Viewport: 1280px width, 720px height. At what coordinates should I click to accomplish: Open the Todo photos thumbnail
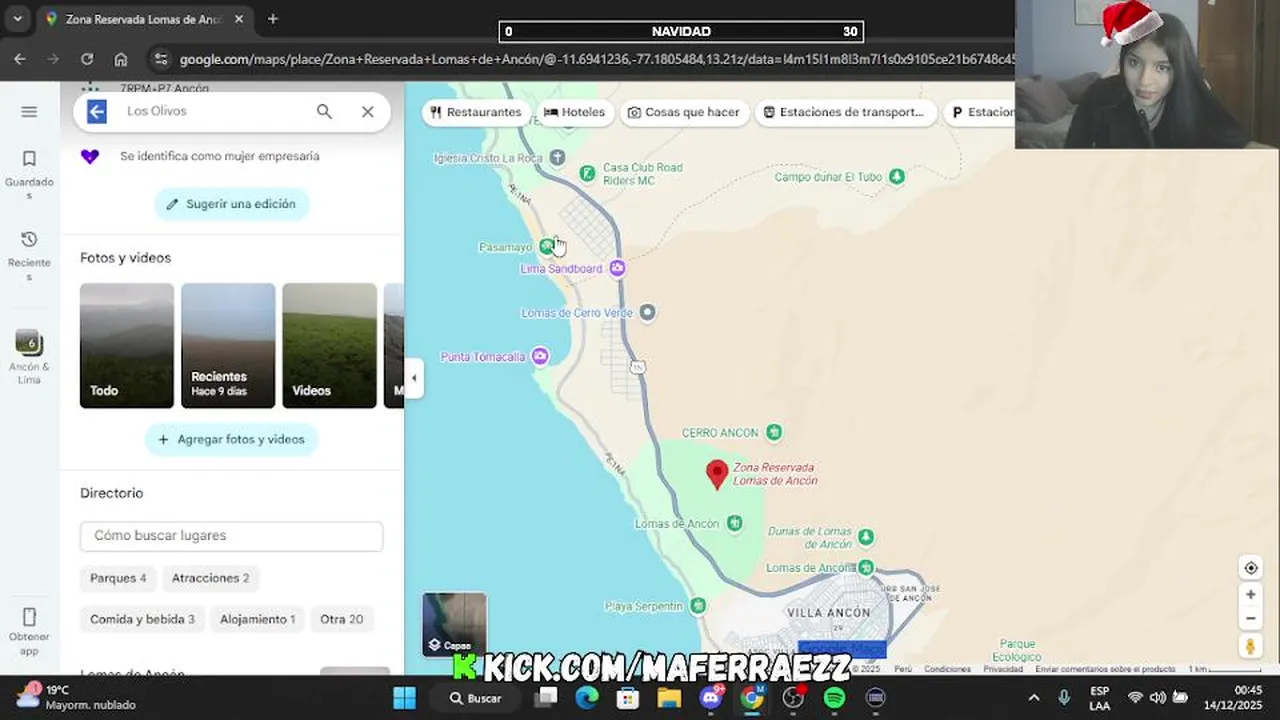tap(127, 346)
